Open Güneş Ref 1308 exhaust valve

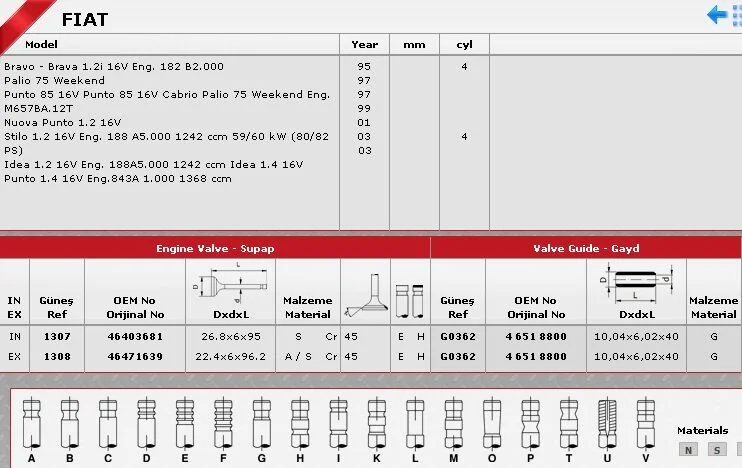pyautogui.click(x=57, y=356)
